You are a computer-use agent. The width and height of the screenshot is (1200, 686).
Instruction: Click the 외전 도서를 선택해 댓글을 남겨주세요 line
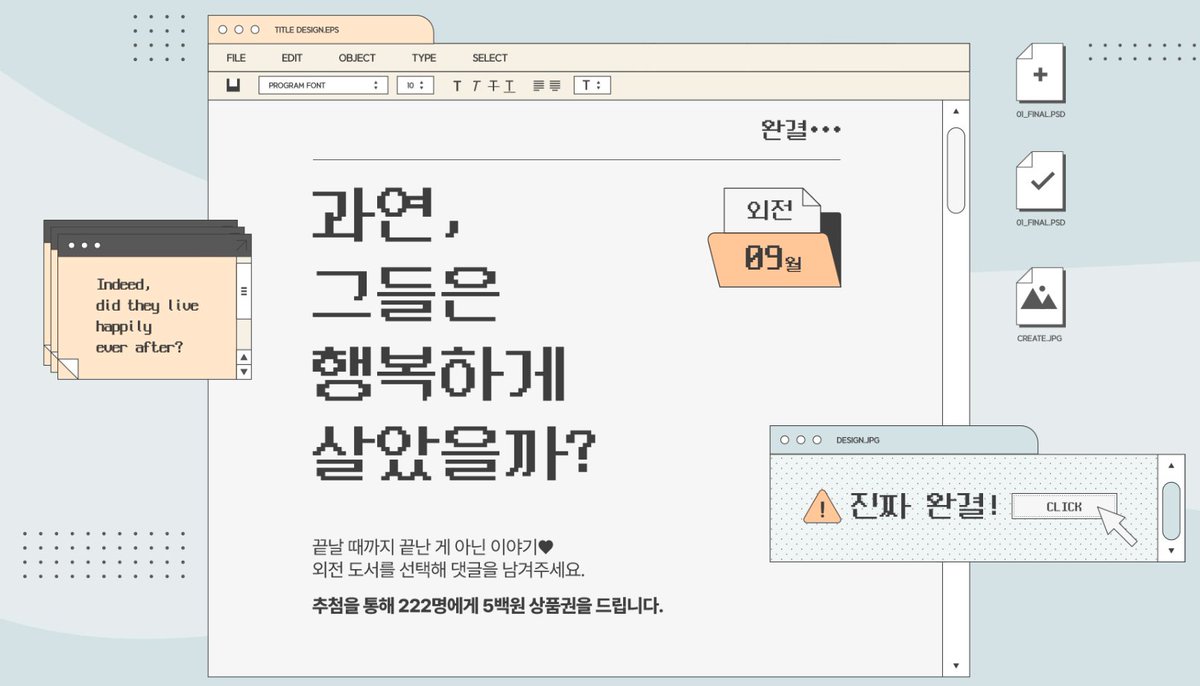pyautogui.click(x=448, y=570)
